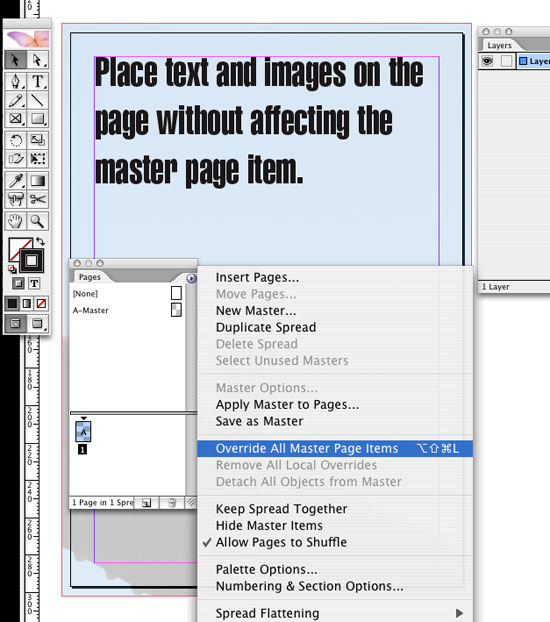This screenshot has height=622, width=550.
Task: Choose Override All Master Page Items
Action: pyautogui.click(x=335, y=449)
